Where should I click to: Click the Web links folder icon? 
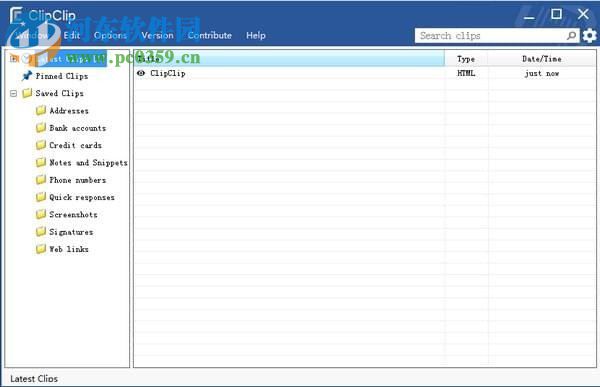41,249
